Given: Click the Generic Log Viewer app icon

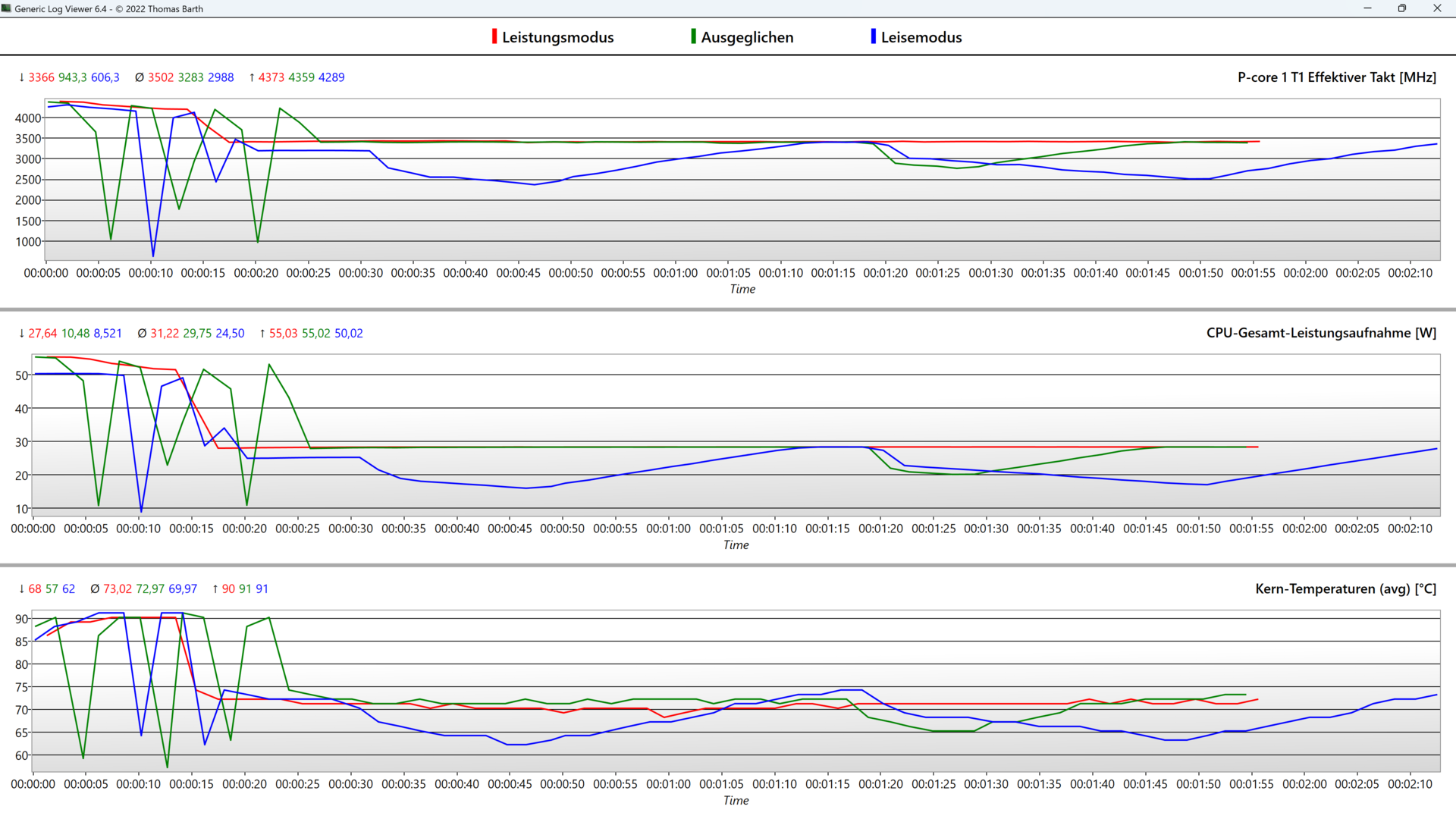Looking at the screenshot, I should click(x=7, y=8).
